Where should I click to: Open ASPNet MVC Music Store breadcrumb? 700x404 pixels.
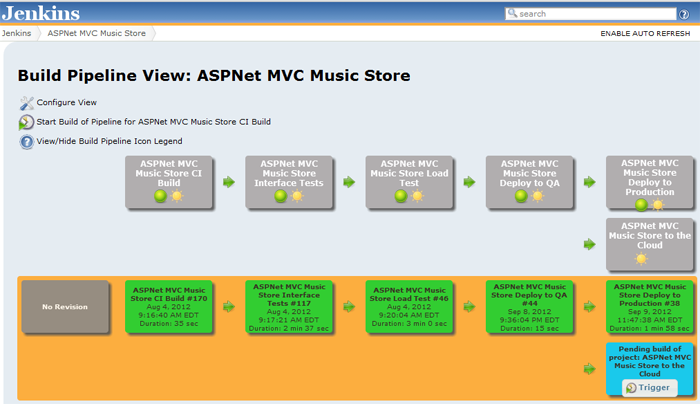point(96,33)
